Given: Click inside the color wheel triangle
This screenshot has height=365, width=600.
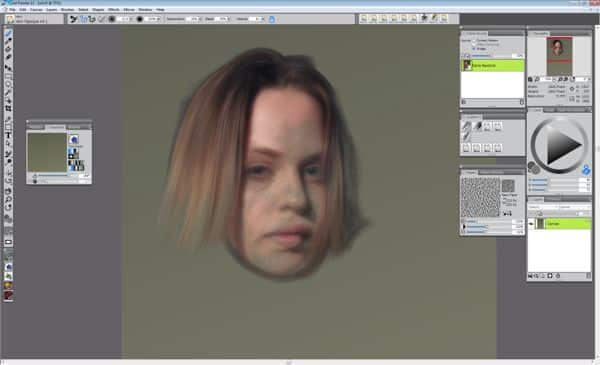Looking at the screenshot, I should coord(562,146).
